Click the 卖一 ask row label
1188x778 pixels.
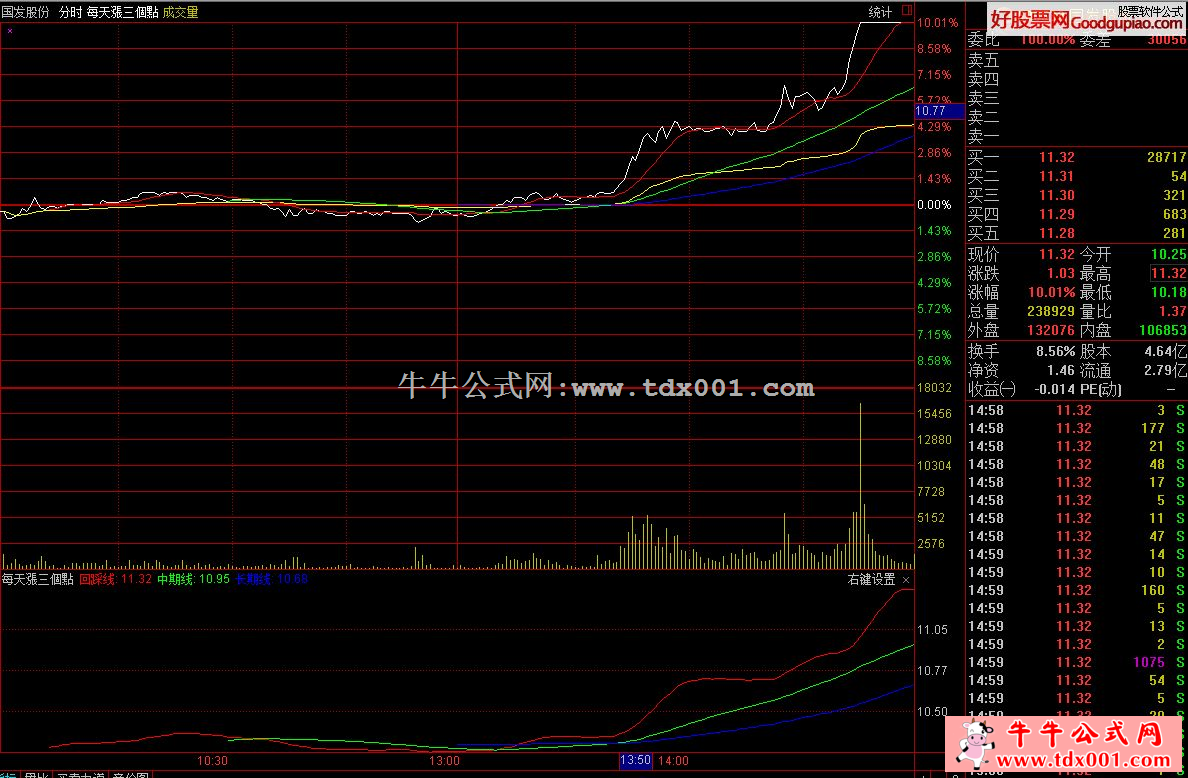(x=983, y=137)
